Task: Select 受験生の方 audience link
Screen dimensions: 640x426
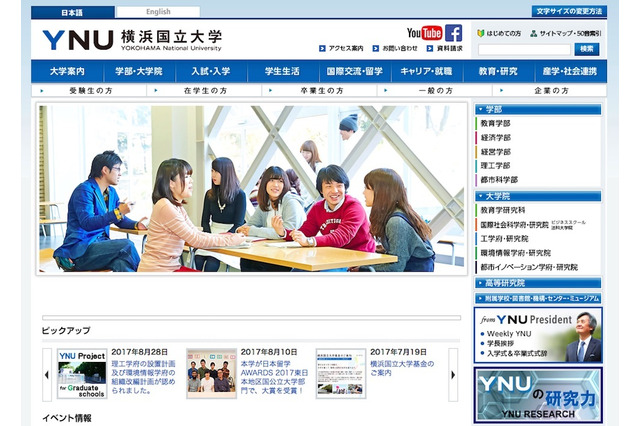Action: click(x=89, y=91)
